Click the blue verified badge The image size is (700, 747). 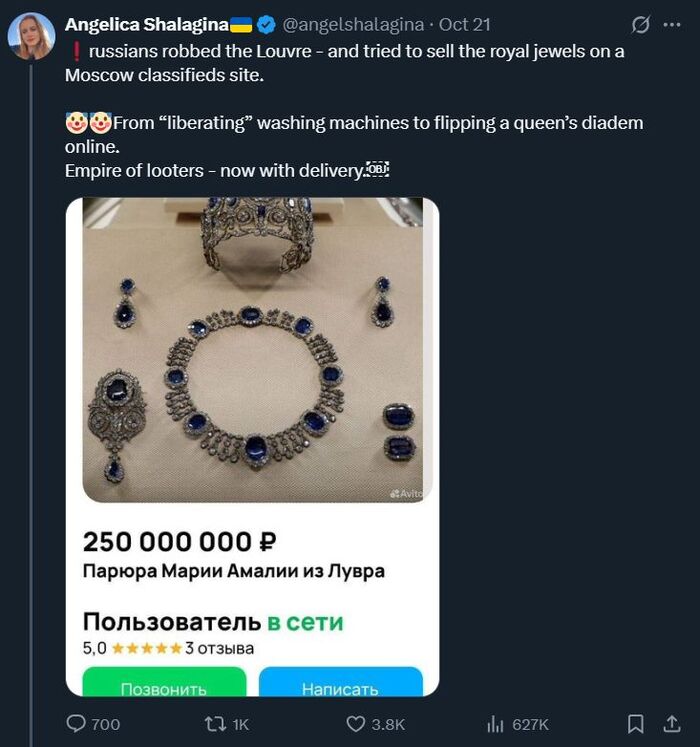point(268,24)
